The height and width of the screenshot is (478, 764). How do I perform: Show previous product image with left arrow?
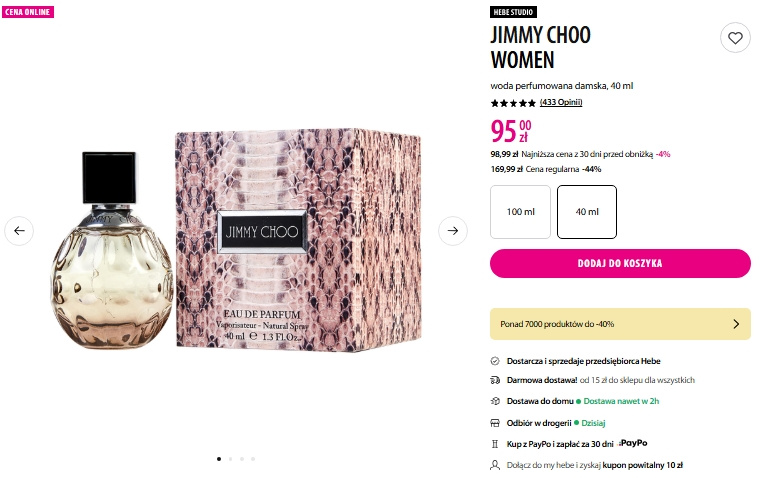point(19,230)
